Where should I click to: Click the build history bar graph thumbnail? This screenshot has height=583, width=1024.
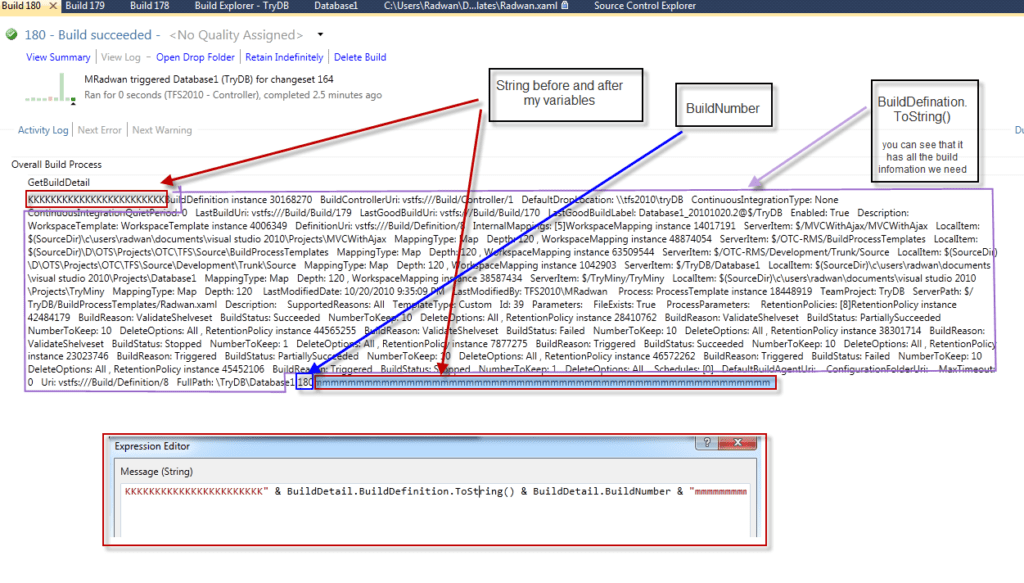pos(49,90)
